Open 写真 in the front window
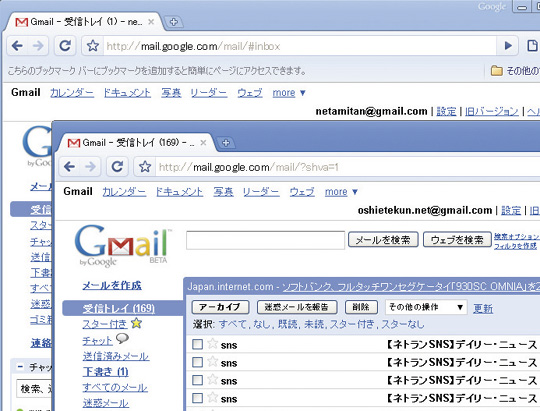The height and width of the screenshot is (411, 540). (x=223, y=192)
